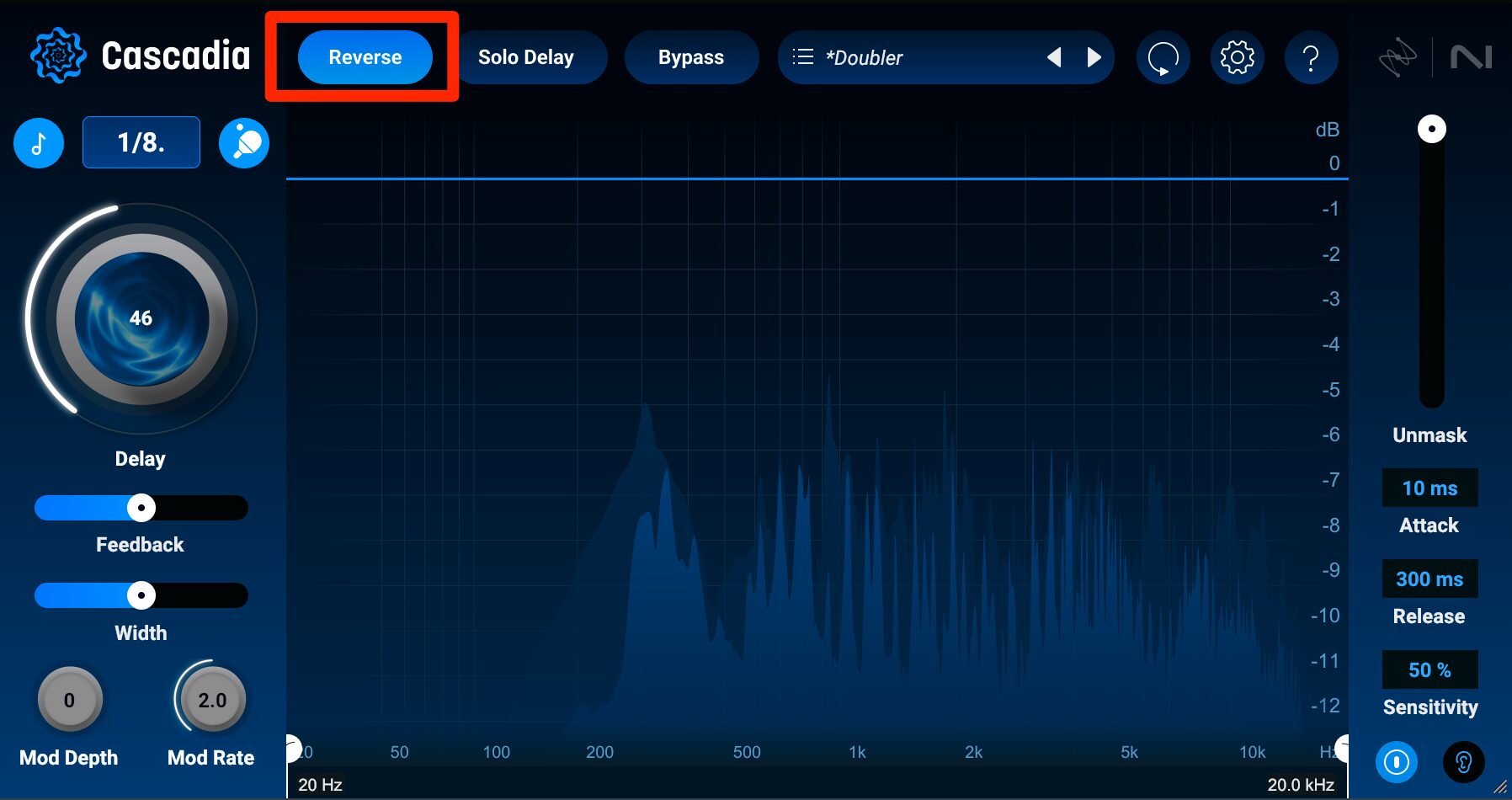Open help with the question mark
Viewport: 1512px width, 800px height.
click(1311, 57)
